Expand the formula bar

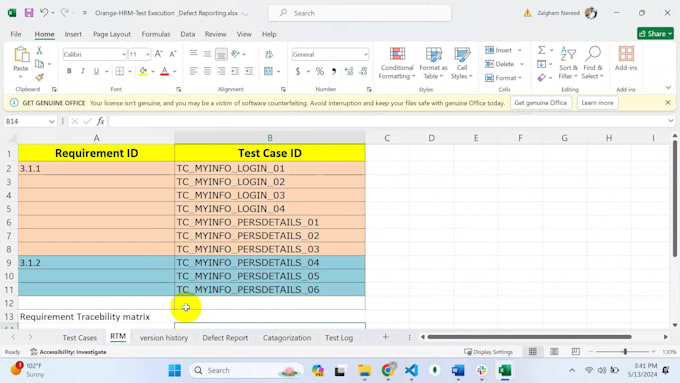(671, 121)
